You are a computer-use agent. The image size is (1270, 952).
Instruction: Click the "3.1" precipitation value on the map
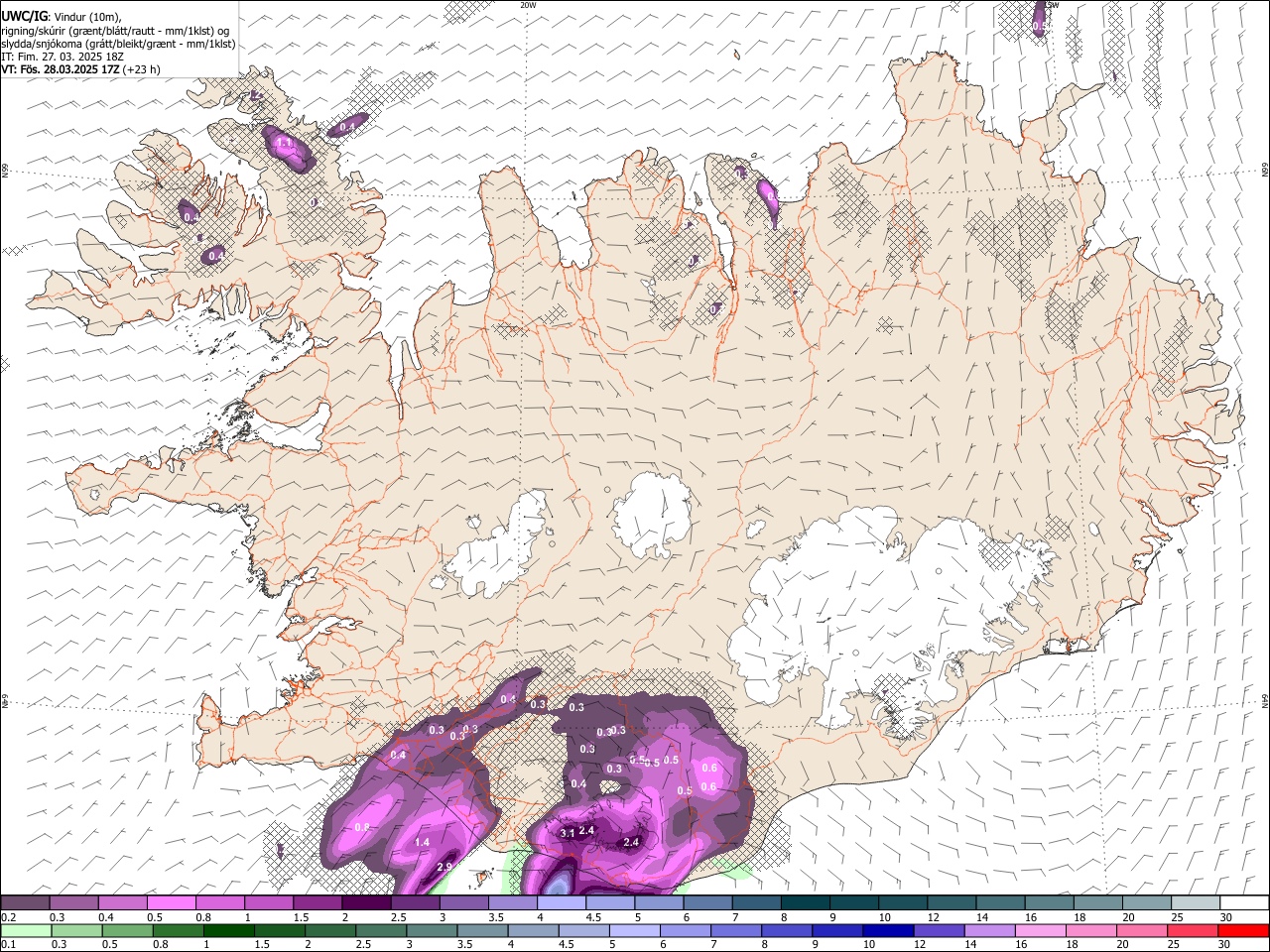click(568, 833)
